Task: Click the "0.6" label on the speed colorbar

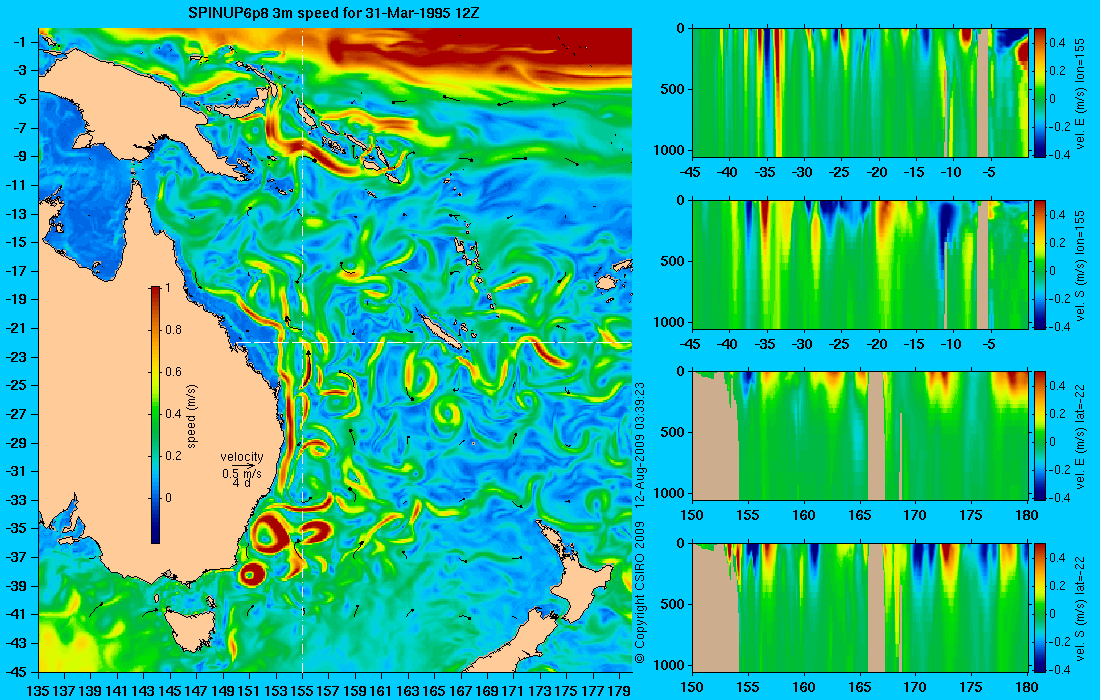Action: (173, 372)
